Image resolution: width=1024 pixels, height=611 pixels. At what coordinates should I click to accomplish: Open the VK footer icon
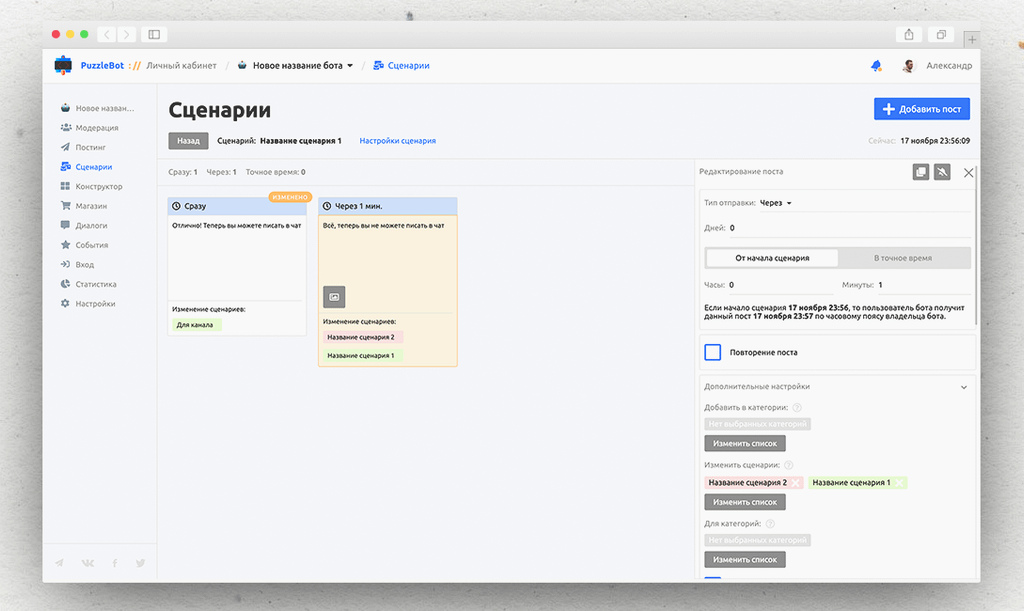88,563
